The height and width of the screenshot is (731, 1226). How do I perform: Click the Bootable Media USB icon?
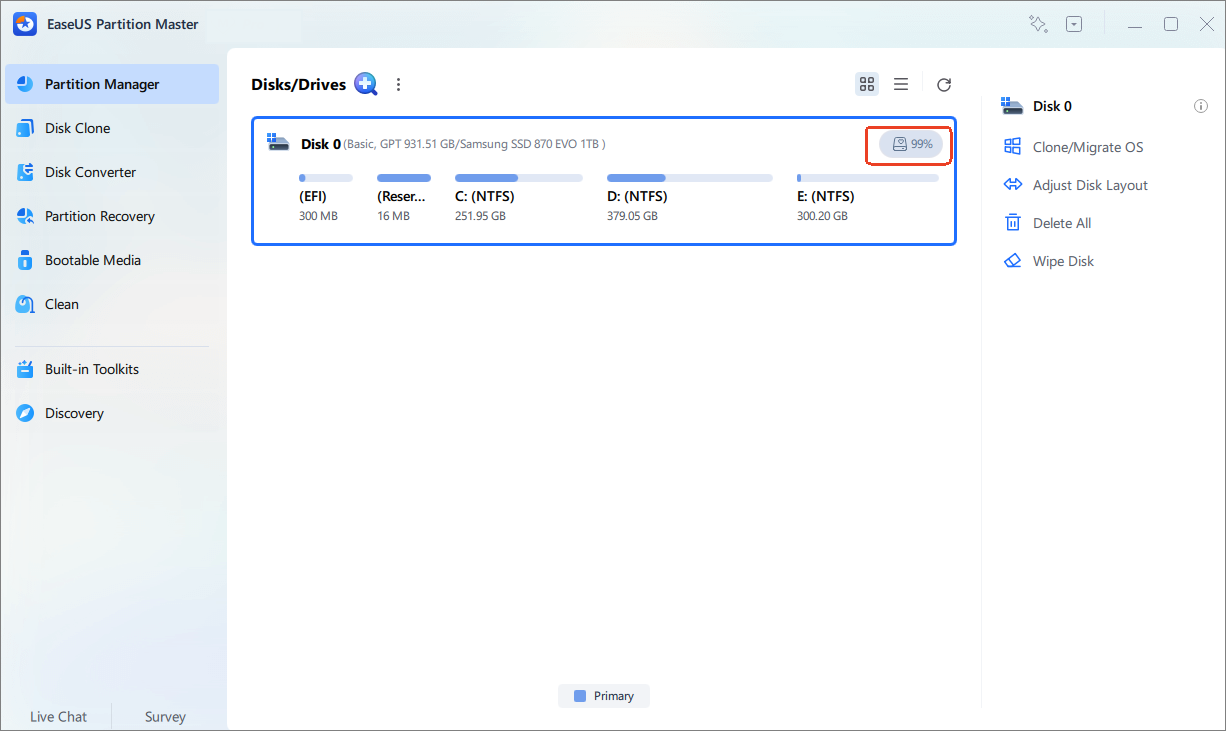tap(25, 260)
